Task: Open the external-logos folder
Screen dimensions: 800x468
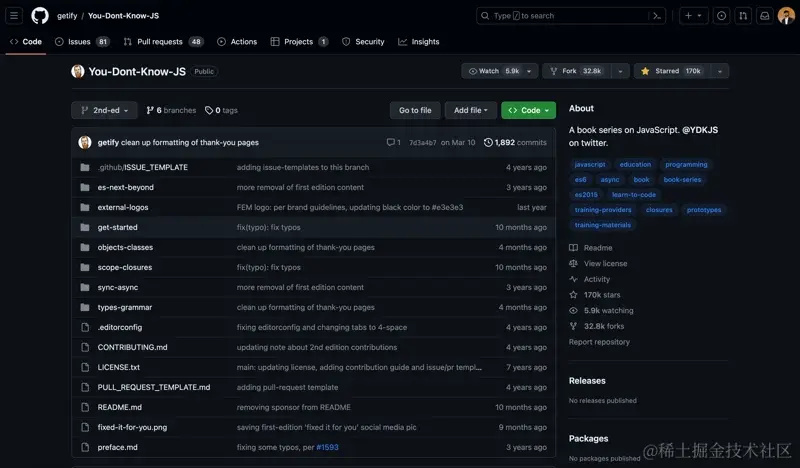Action: pos(123,207)
